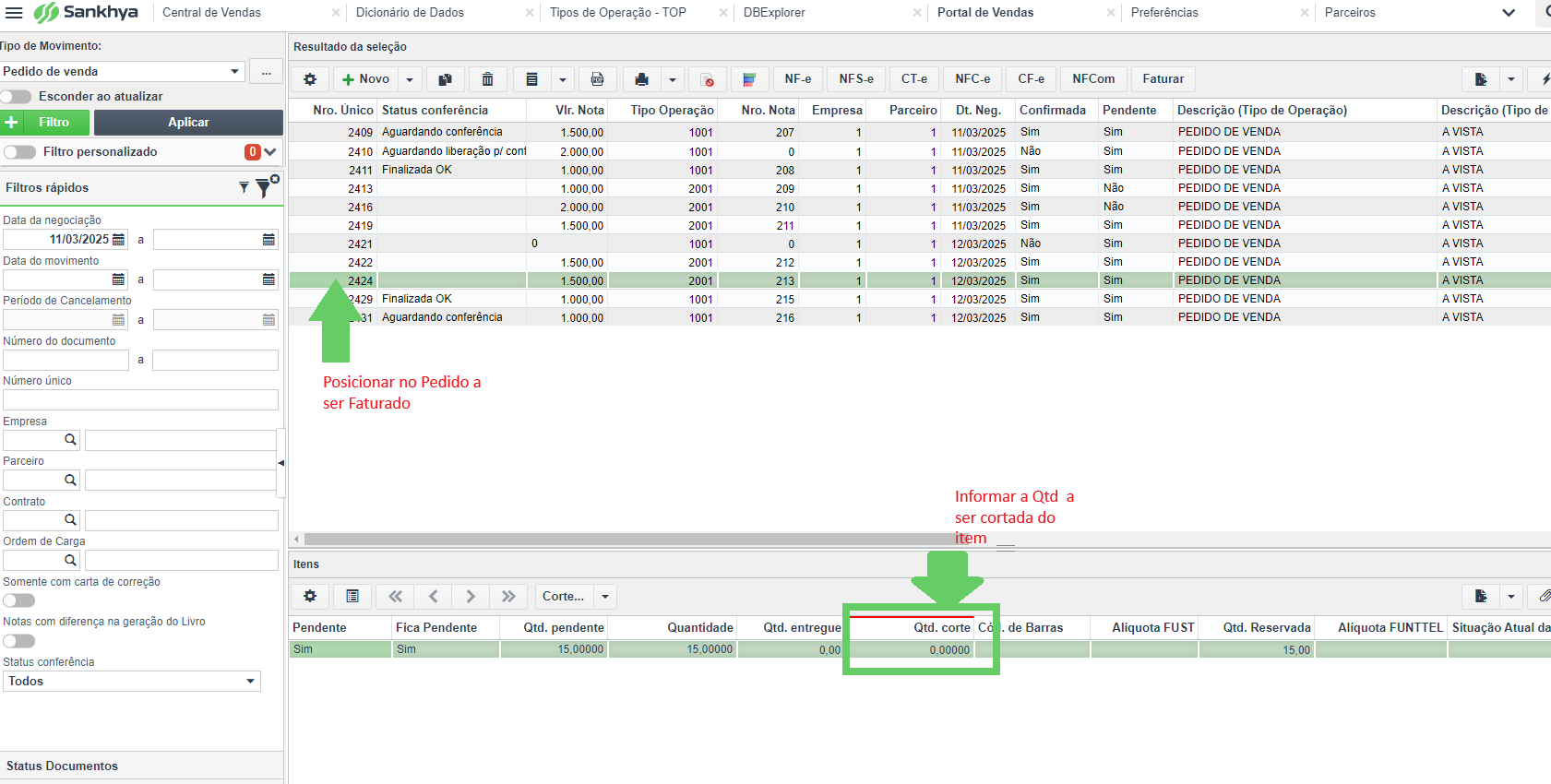The width and height of the screenshot is (1551, 784).
Task: Click the NF-e button
Action: [x=798, y=79]
